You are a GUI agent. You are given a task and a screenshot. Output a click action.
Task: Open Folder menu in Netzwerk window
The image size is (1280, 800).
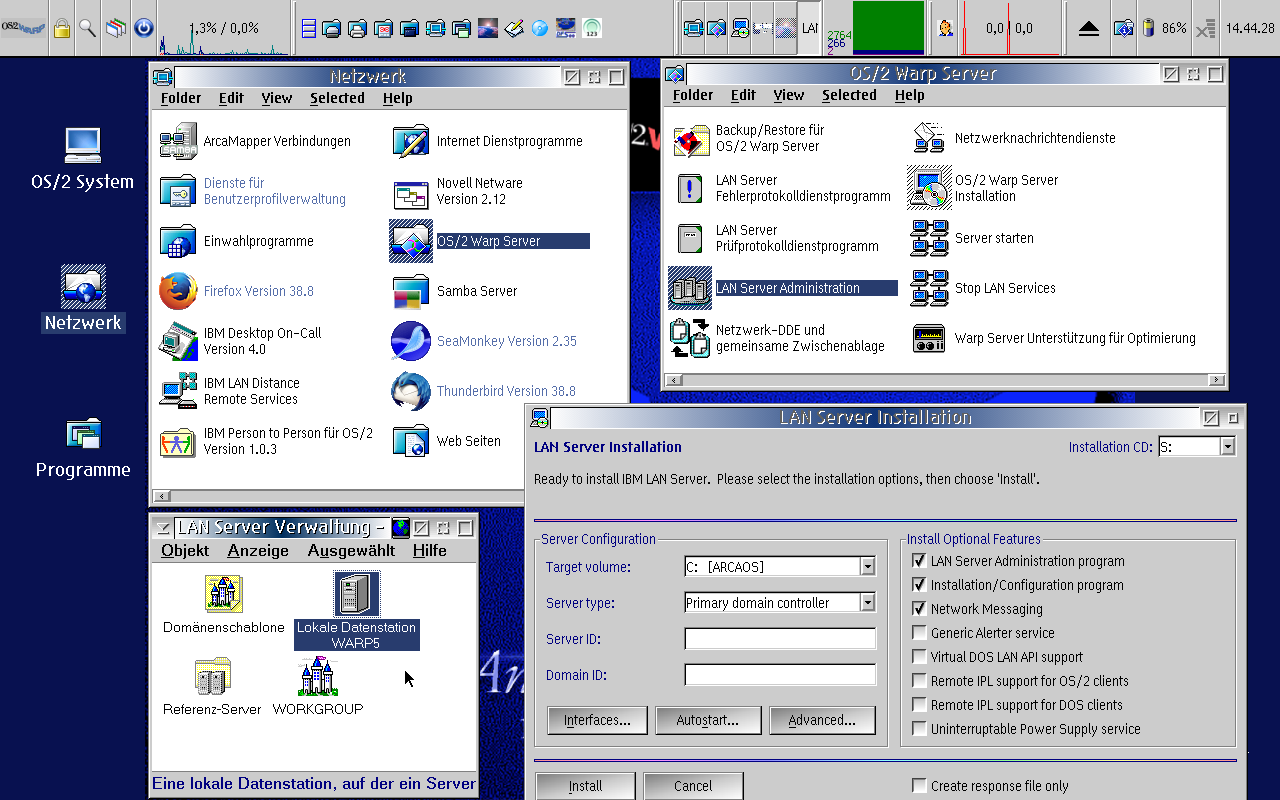[x=181, y=98]
